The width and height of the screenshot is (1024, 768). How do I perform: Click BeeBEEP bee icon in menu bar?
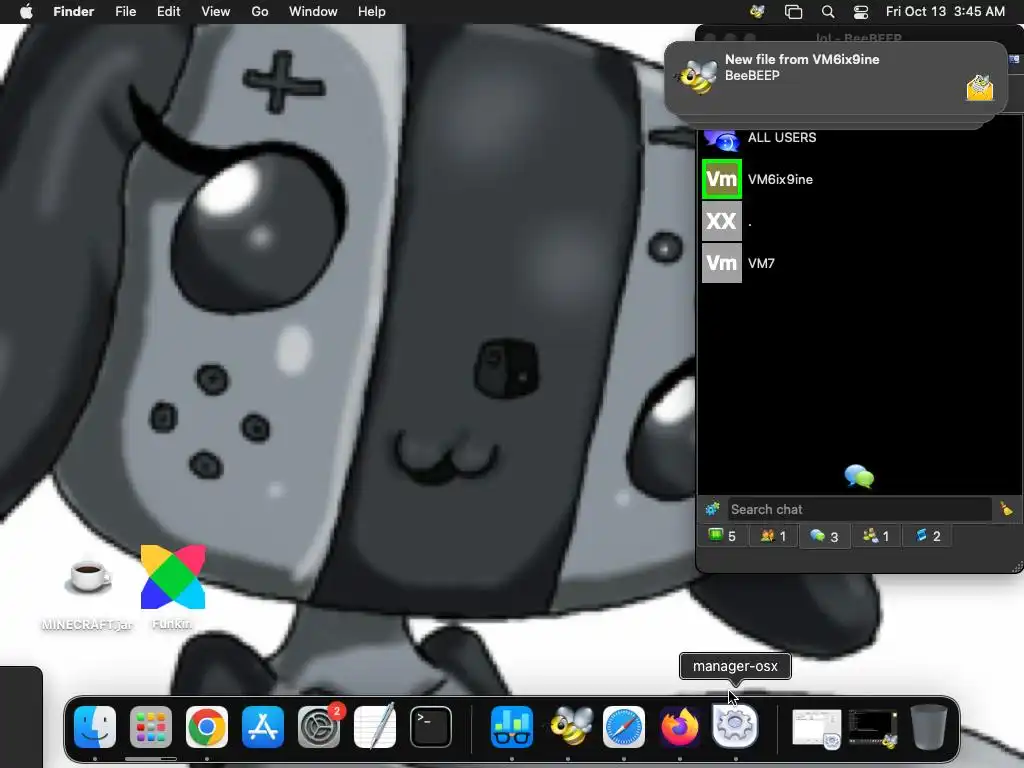click(x=758, y=11)
